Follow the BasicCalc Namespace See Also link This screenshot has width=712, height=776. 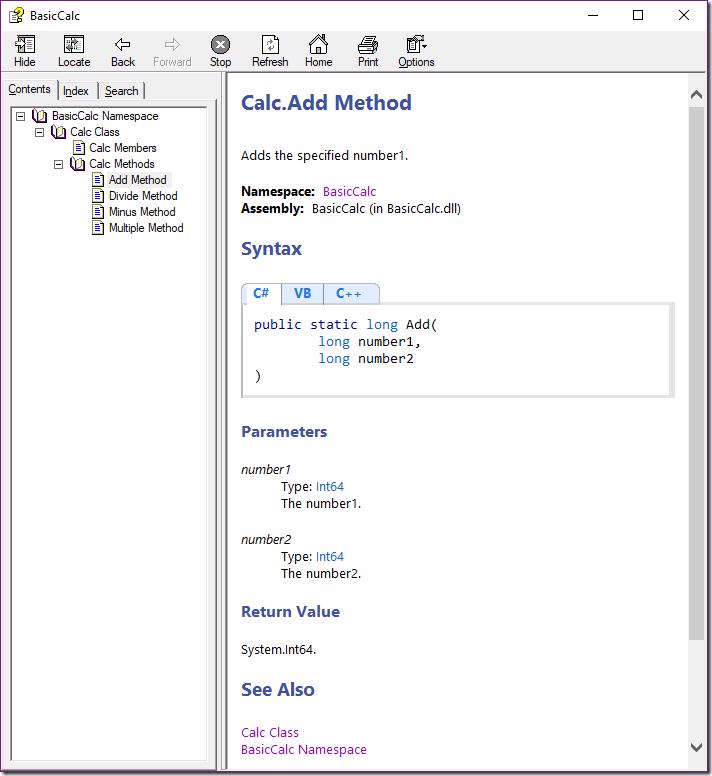(x=304, y=750)
